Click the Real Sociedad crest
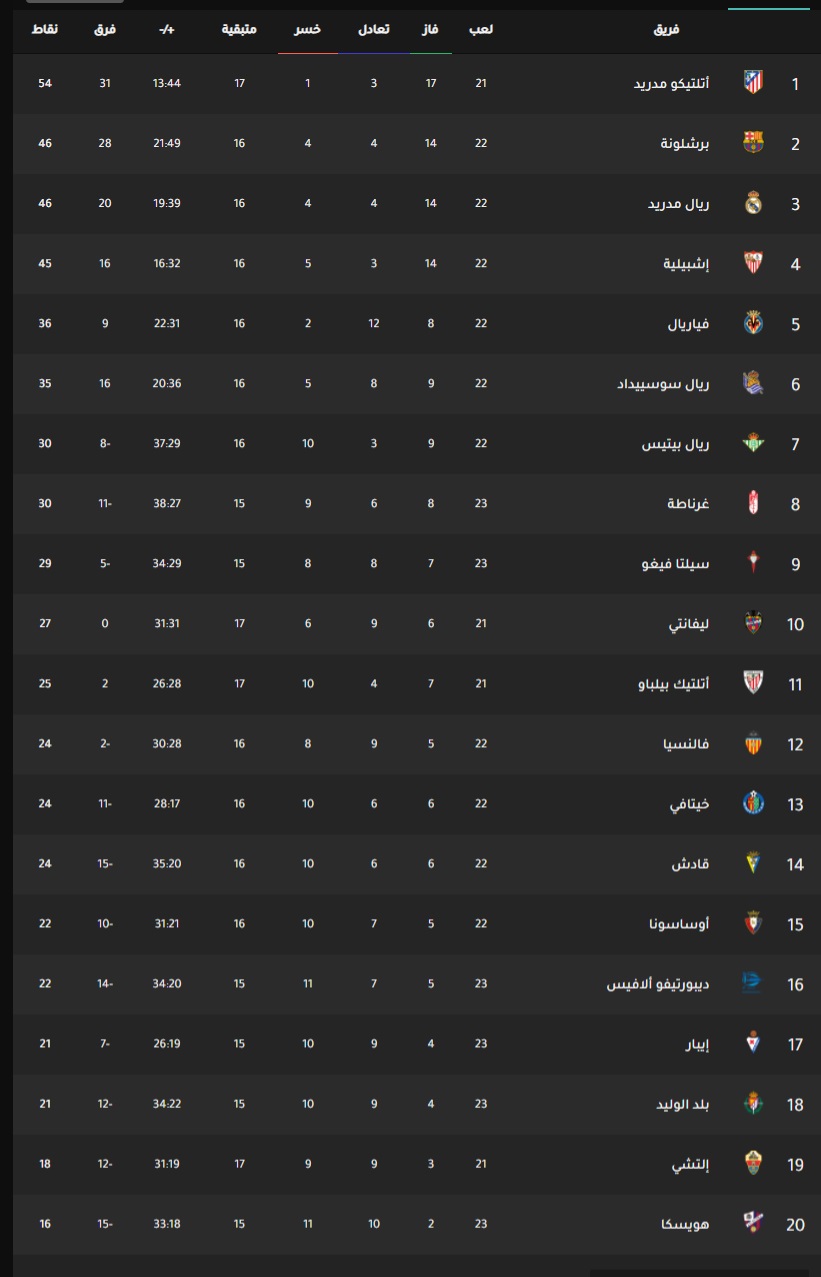 coord(753,383)
